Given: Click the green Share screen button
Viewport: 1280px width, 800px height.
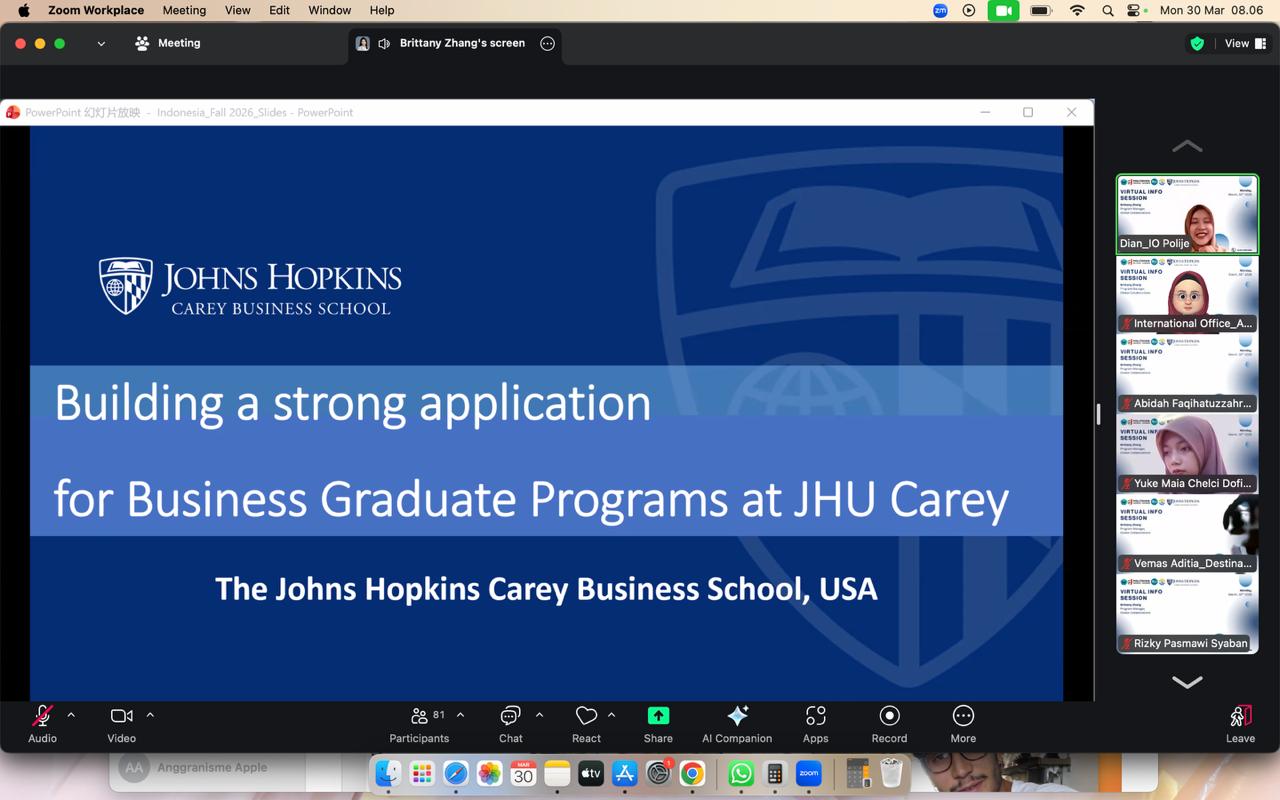Looking at the screenshot, I should tap(658, 724).
